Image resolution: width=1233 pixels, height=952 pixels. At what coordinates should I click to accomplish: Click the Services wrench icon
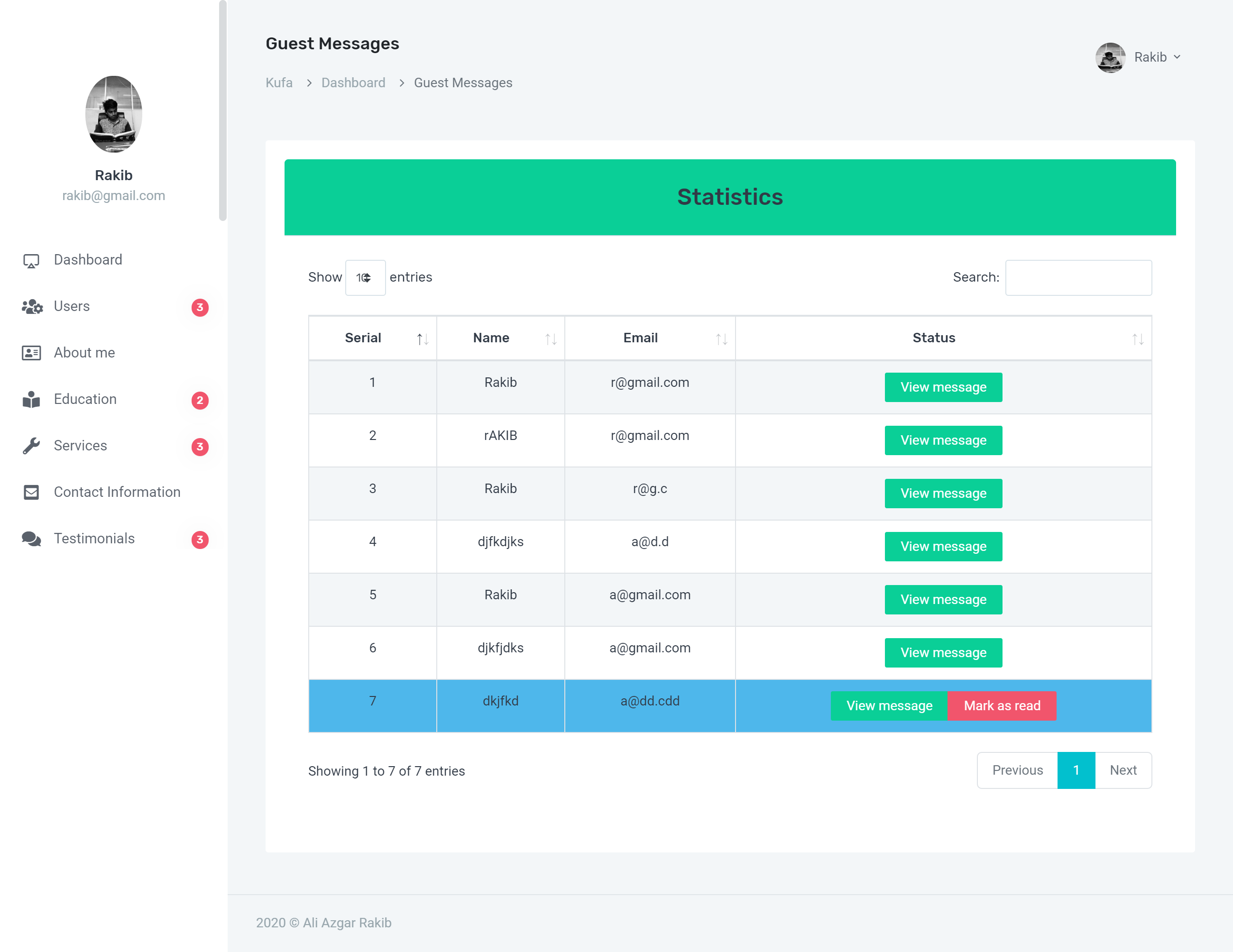point(31,446)
